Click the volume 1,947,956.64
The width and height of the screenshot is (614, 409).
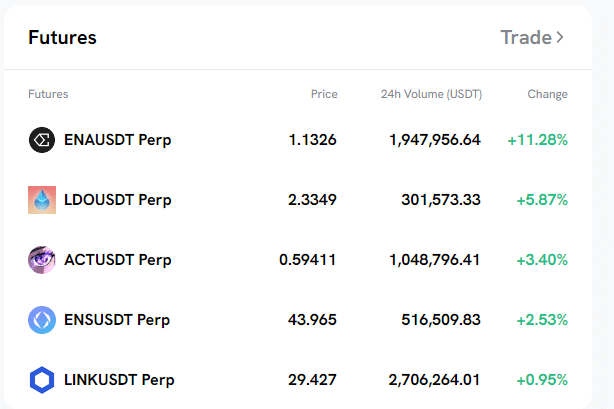pos(435,140)
